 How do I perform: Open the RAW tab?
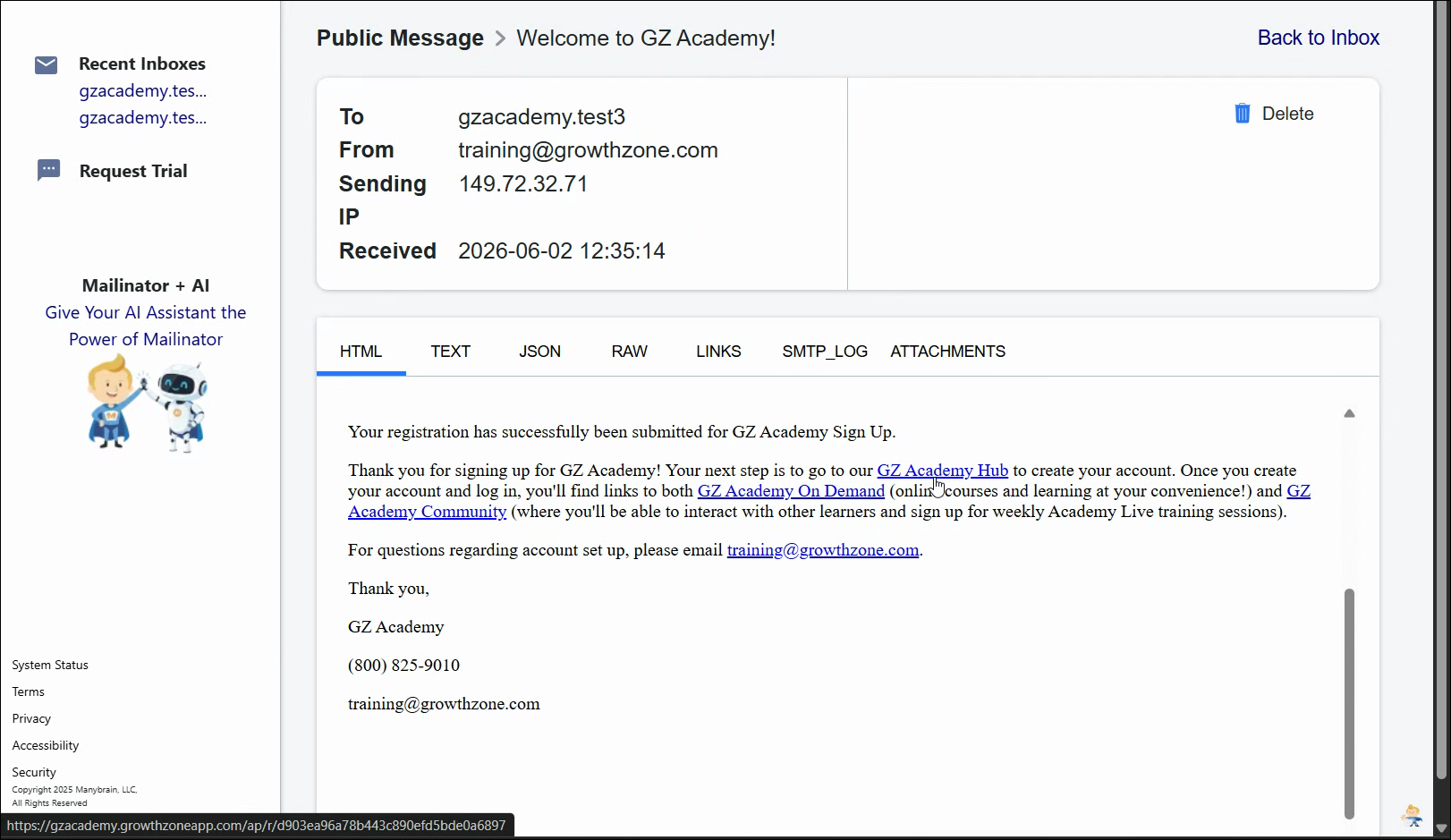629,352
